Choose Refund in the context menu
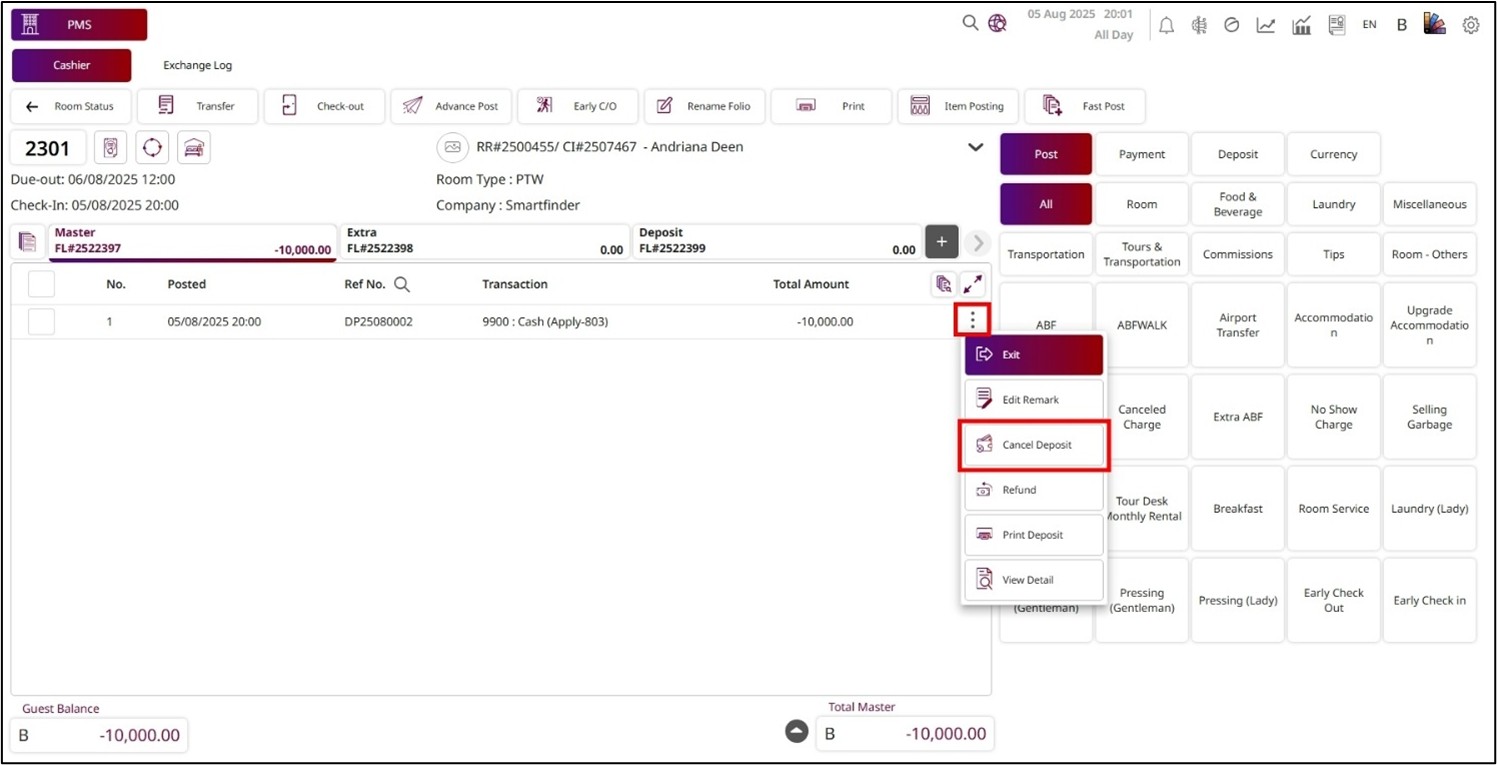Image resolution: width=1497 pixels, height=765 pixels. pos(1034,490)
